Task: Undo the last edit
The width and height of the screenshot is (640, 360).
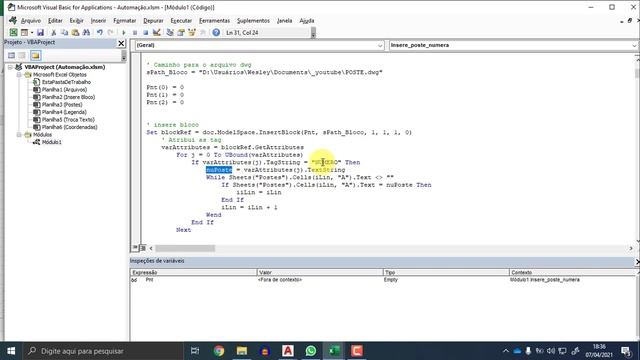Action: (100, 32)
